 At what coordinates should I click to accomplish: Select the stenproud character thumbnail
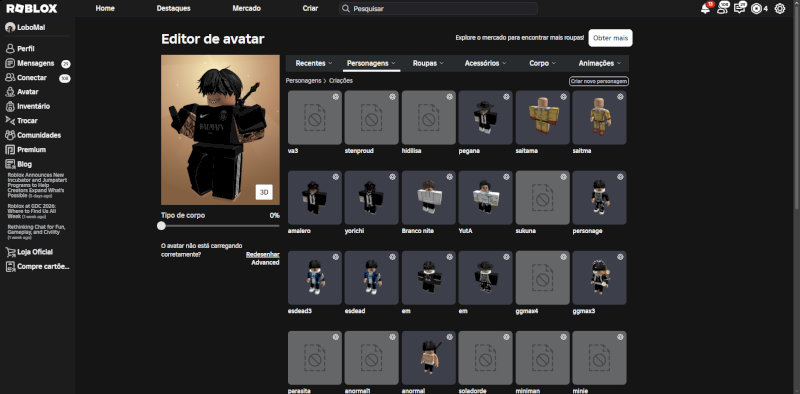pos(371,118)
